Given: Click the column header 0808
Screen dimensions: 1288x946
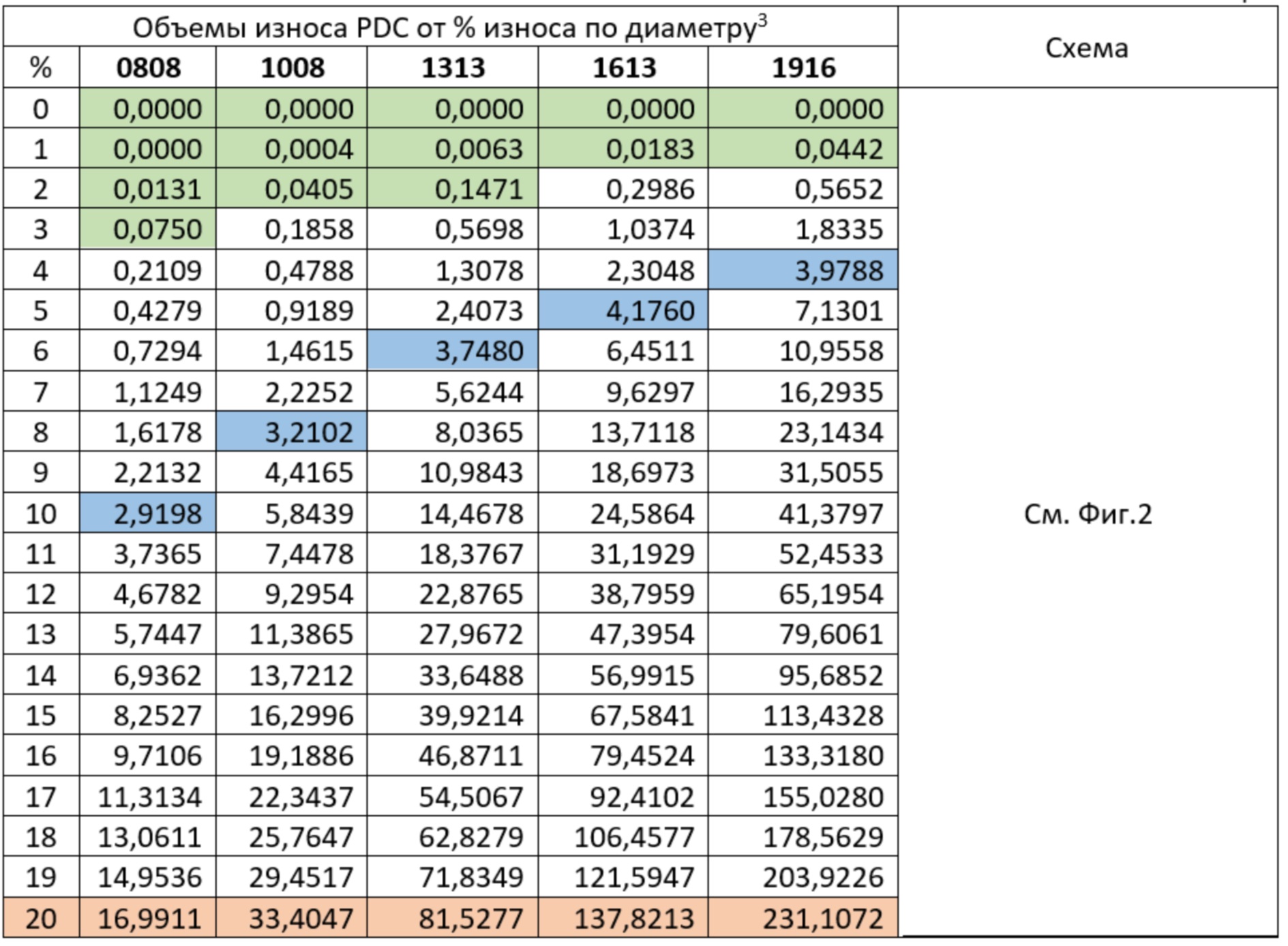Looking at the screenshot, I should [x=148, y=67].
